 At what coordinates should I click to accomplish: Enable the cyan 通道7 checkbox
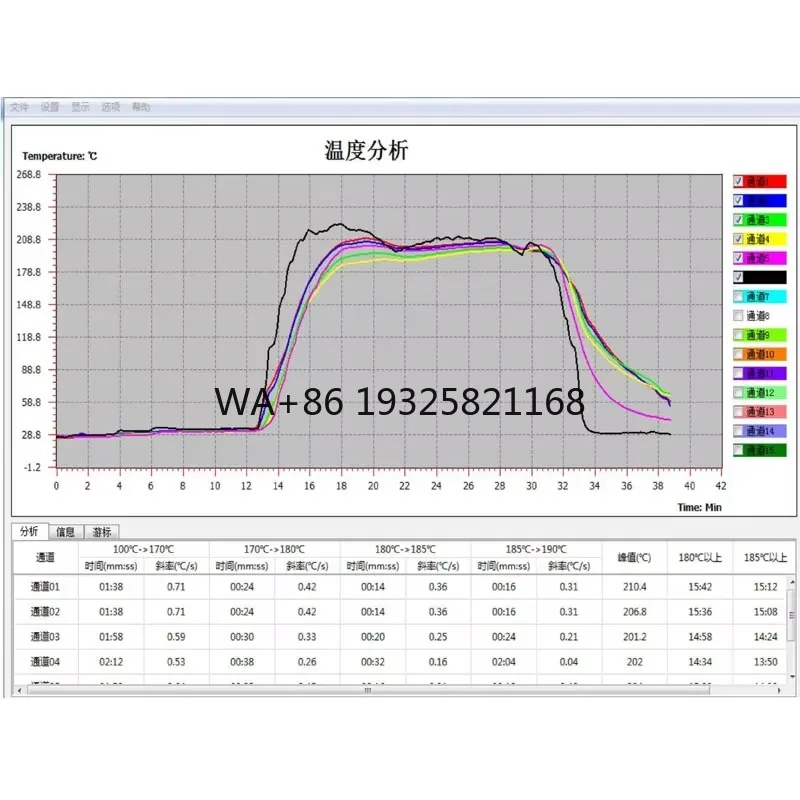pyautogui.click(x=738, y=296)
